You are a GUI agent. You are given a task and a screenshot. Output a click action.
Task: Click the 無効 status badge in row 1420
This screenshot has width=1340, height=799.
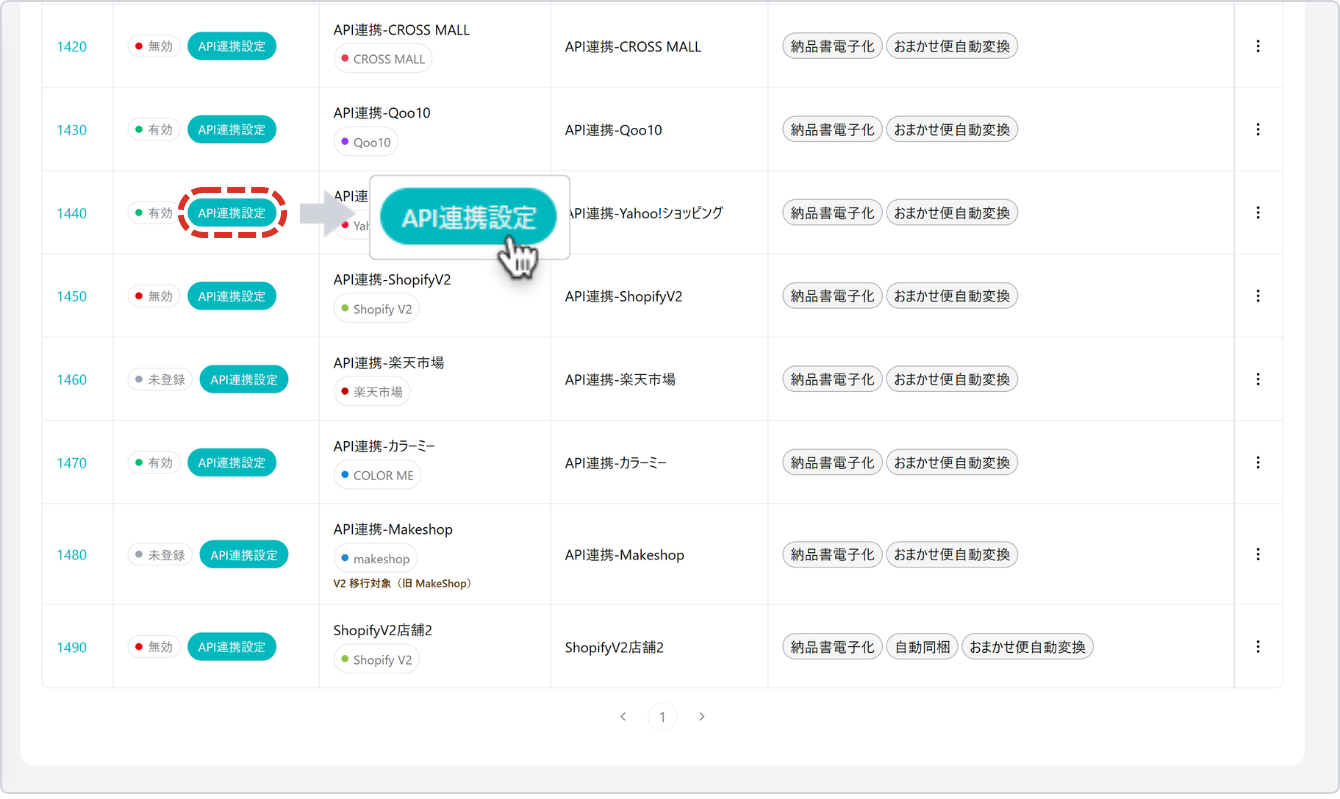point(154,46)
